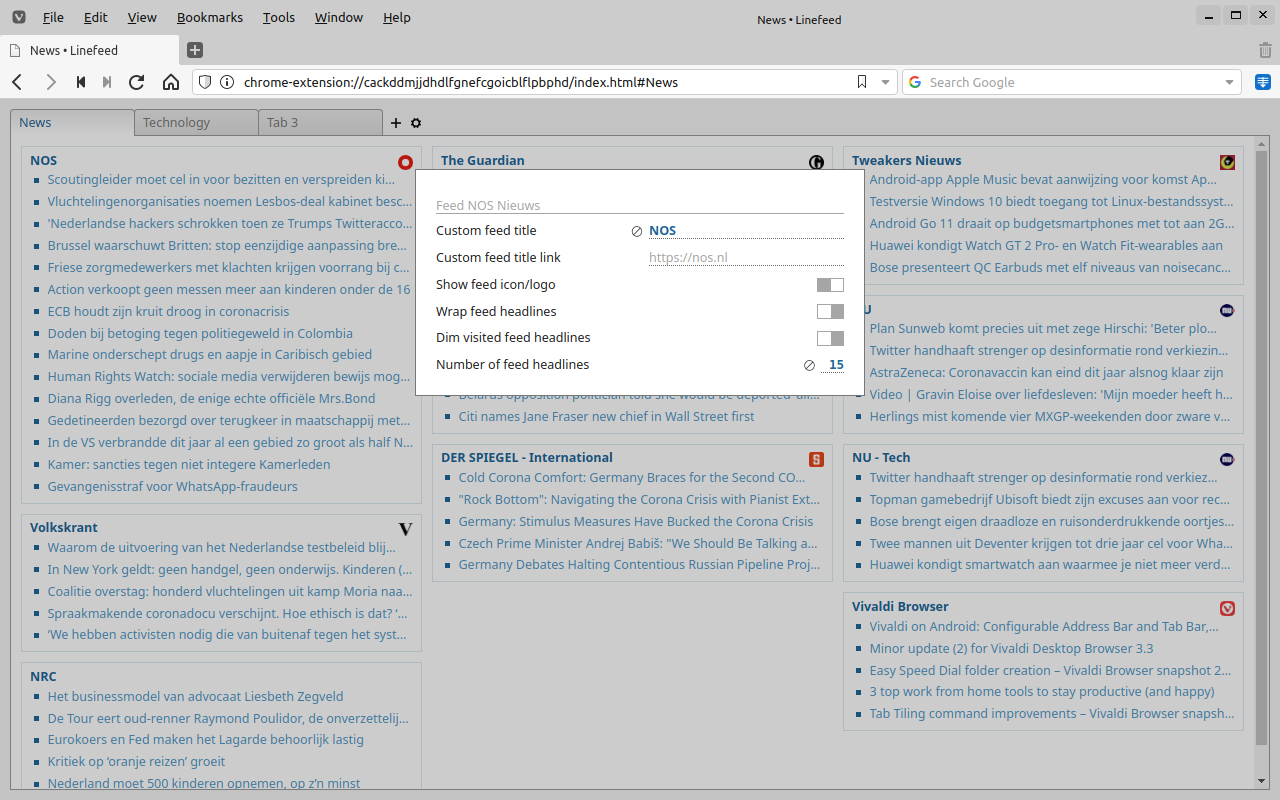Click the DER SPIEGEL feed icon
1280x800 pixels.
coord(817,459)
